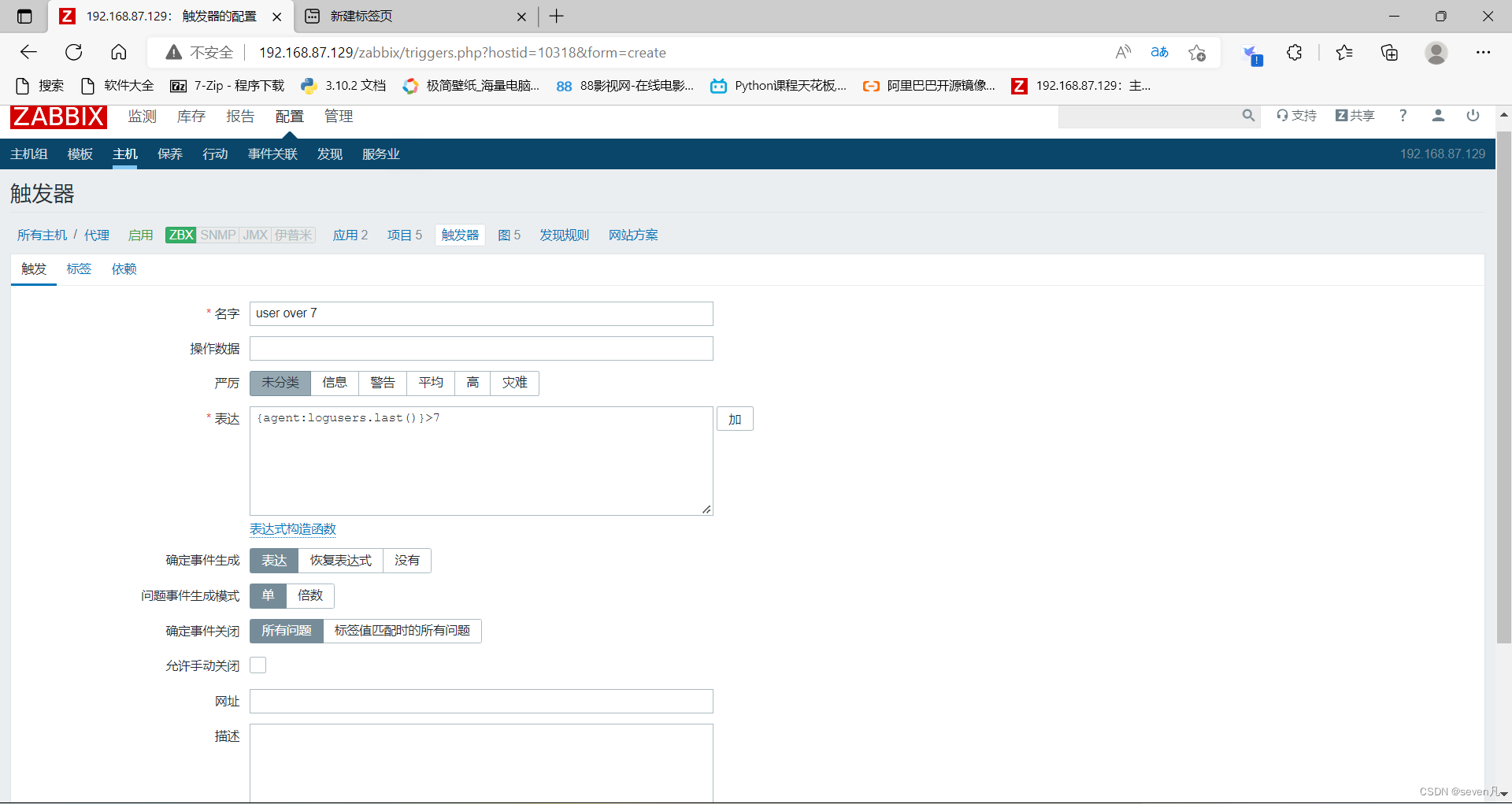Viewport: 1512px width, 804px height.
Task: Reload the page with refresh icon
Action: tap(74, 53)
